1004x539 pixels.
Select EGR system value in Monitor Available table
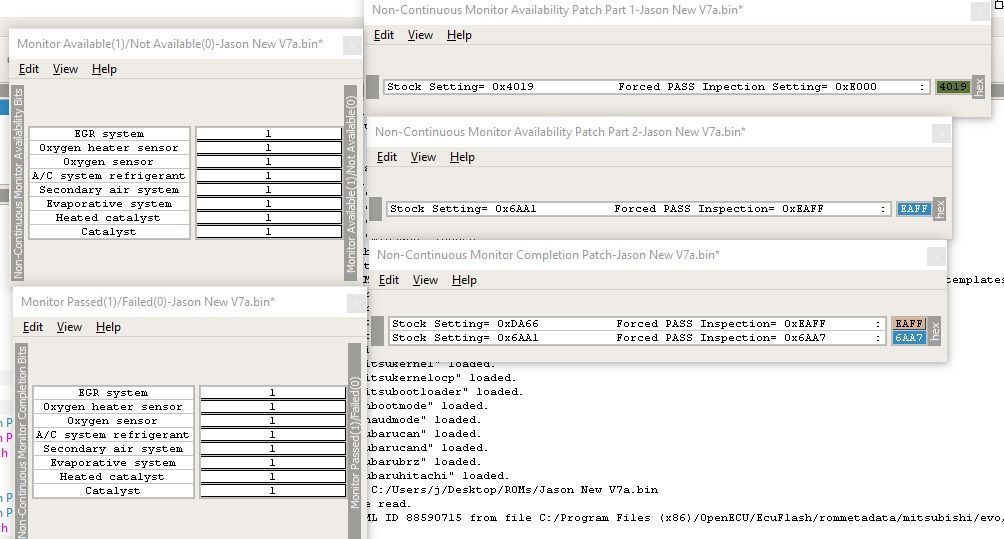click(x=269, y=134)
